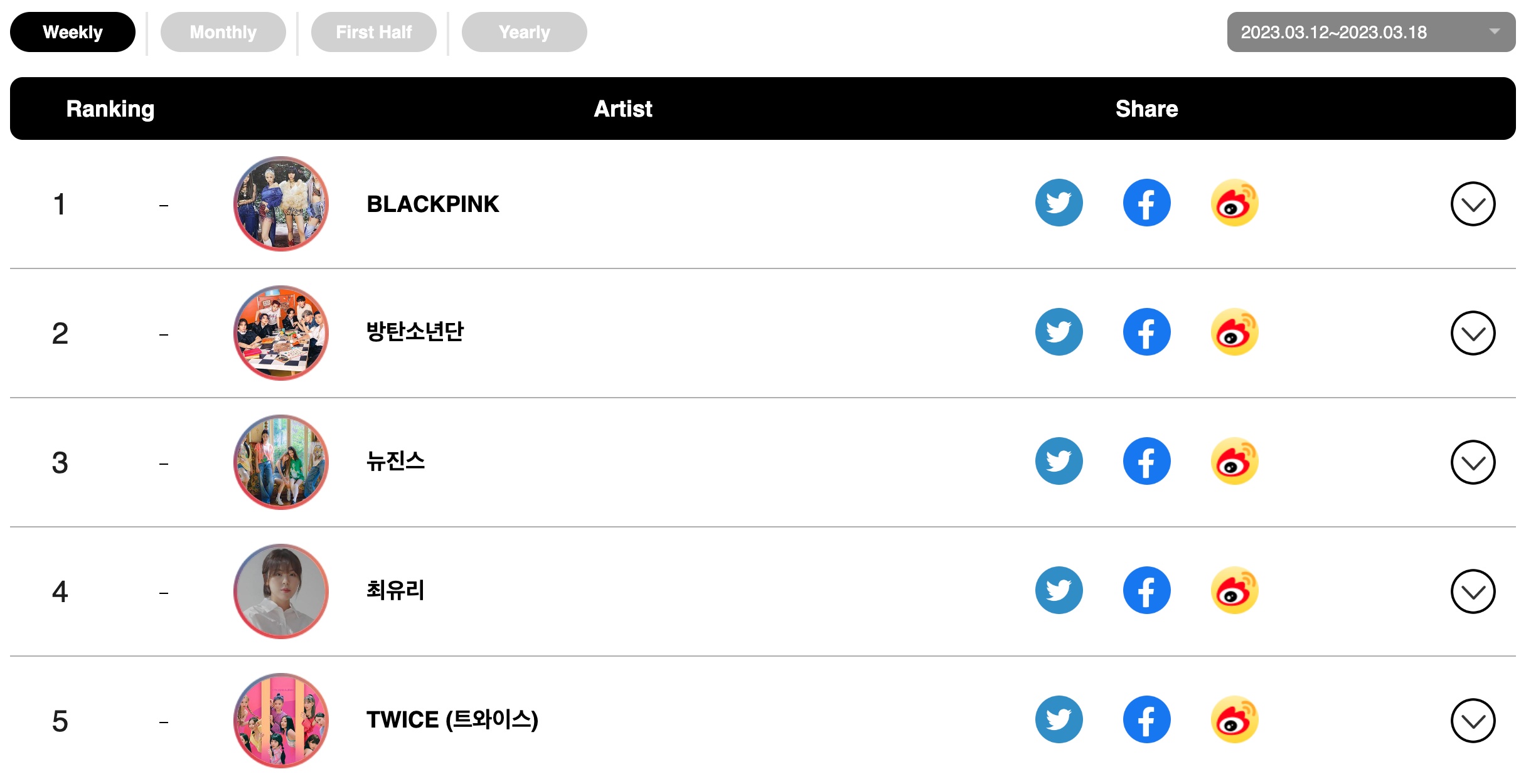Share 방탄소년단 on Weibo
1526x784 pixels.
coord(1234,332)
